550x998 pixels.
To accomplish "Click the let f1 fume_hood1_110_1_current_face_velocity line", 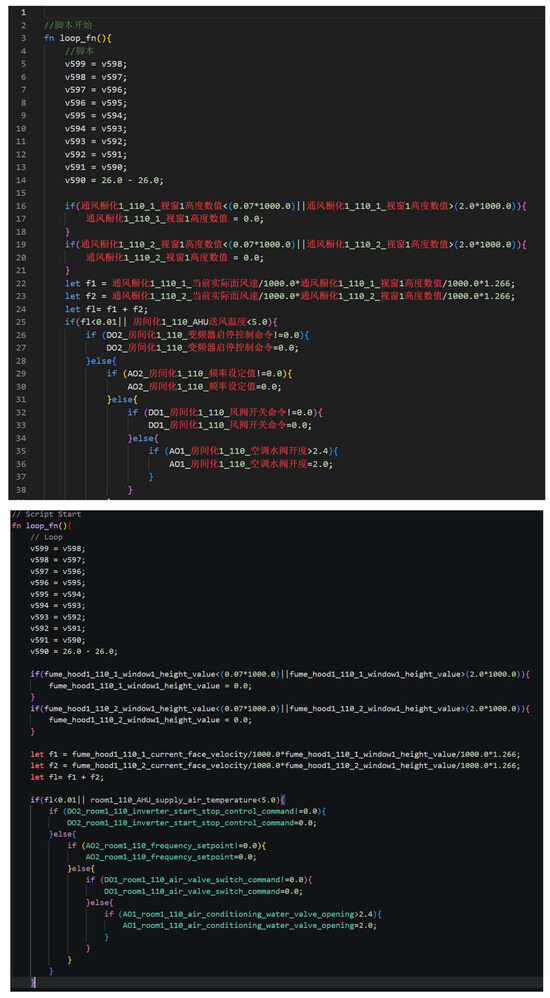I will pos(275,754).
